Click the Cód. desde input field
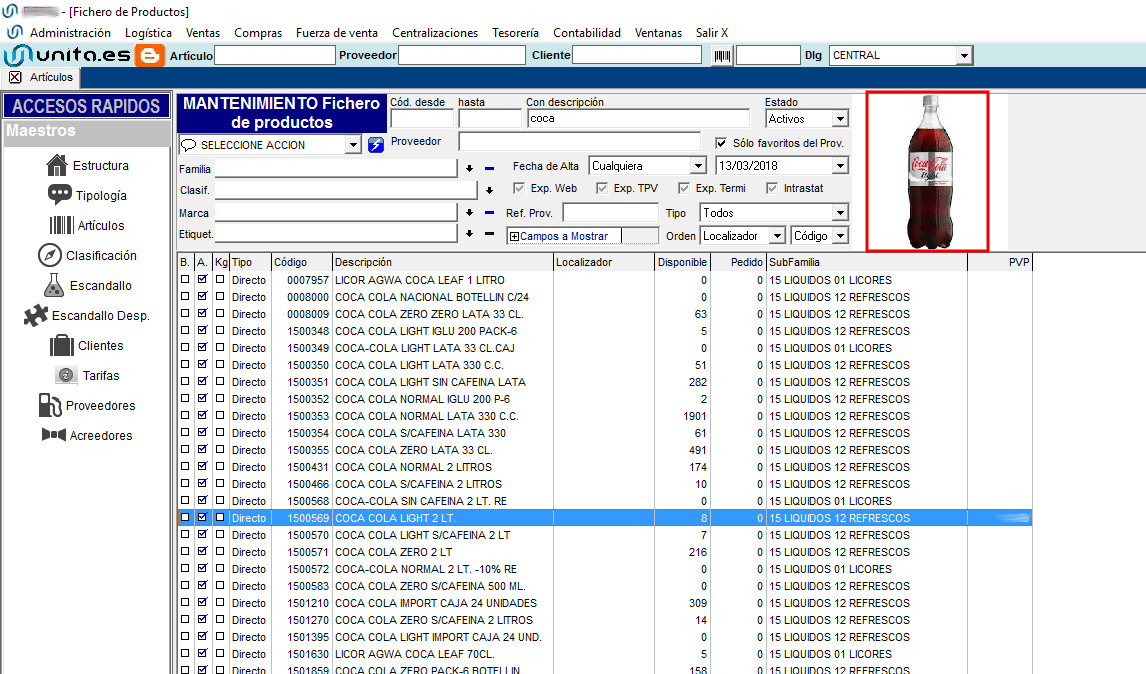 pos(422,118)
